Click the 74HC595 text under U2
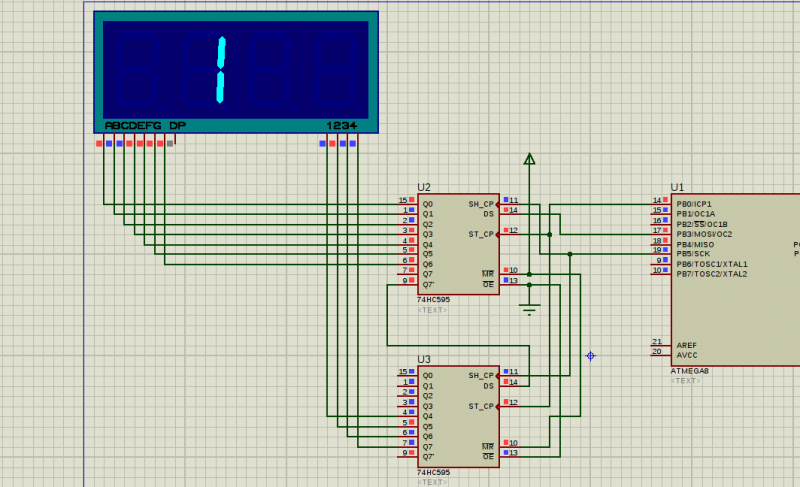 point(433,300)
